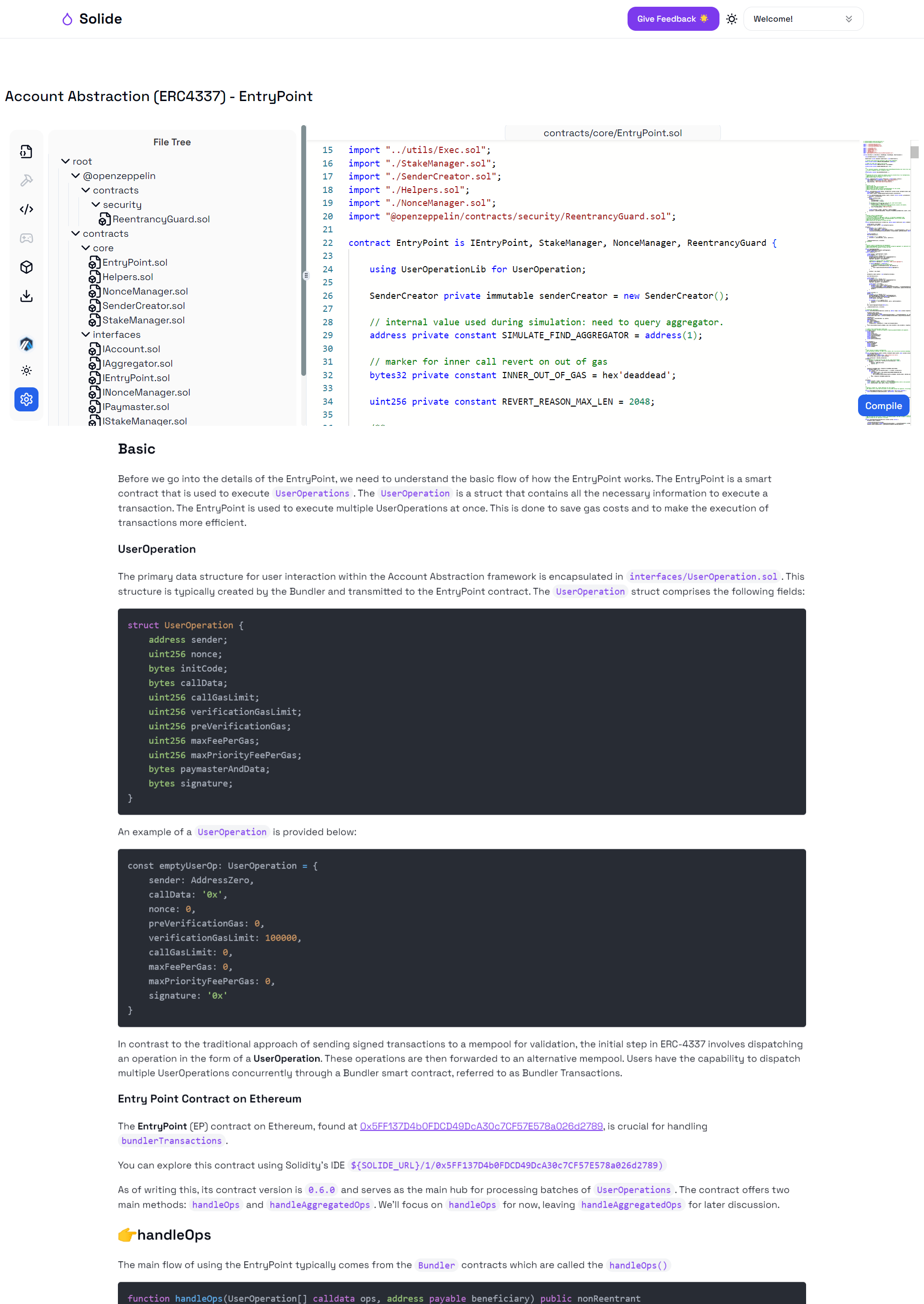The width and height of the screenshot is (924, 1304).
Task: Click the download sidebar icon
Action: point(26,296)
